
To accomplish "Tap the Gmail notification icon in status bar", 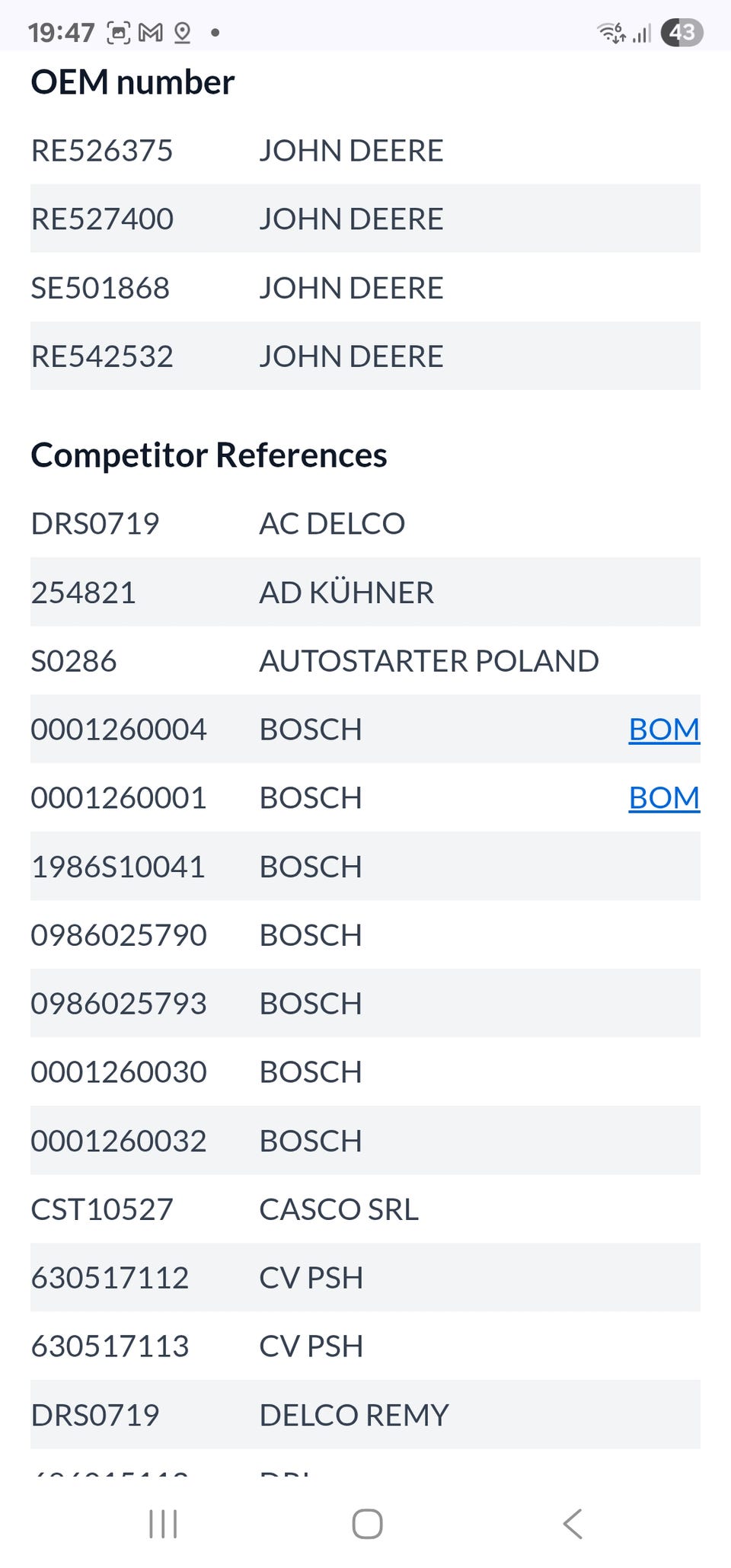I will (151, 33).
